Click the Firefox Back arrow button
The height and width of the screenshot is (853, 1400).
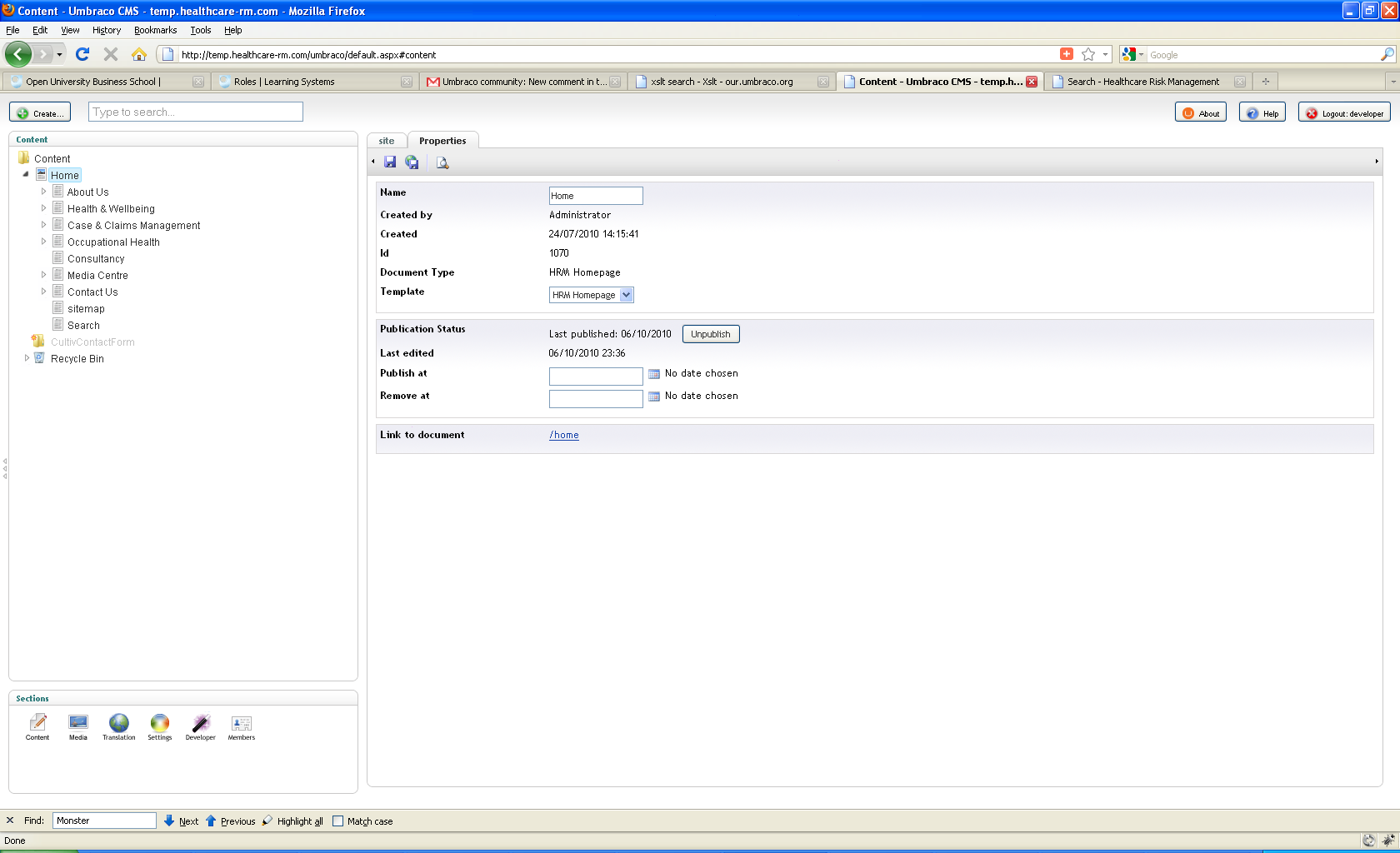pos(18,54)
